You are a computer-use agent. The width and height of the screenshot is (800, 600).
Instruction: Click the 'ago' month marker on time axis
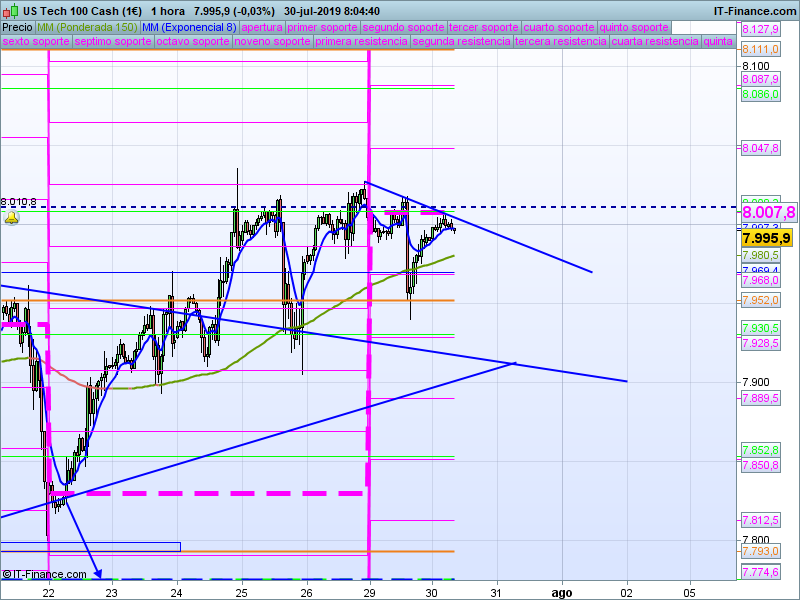point(562,592)
